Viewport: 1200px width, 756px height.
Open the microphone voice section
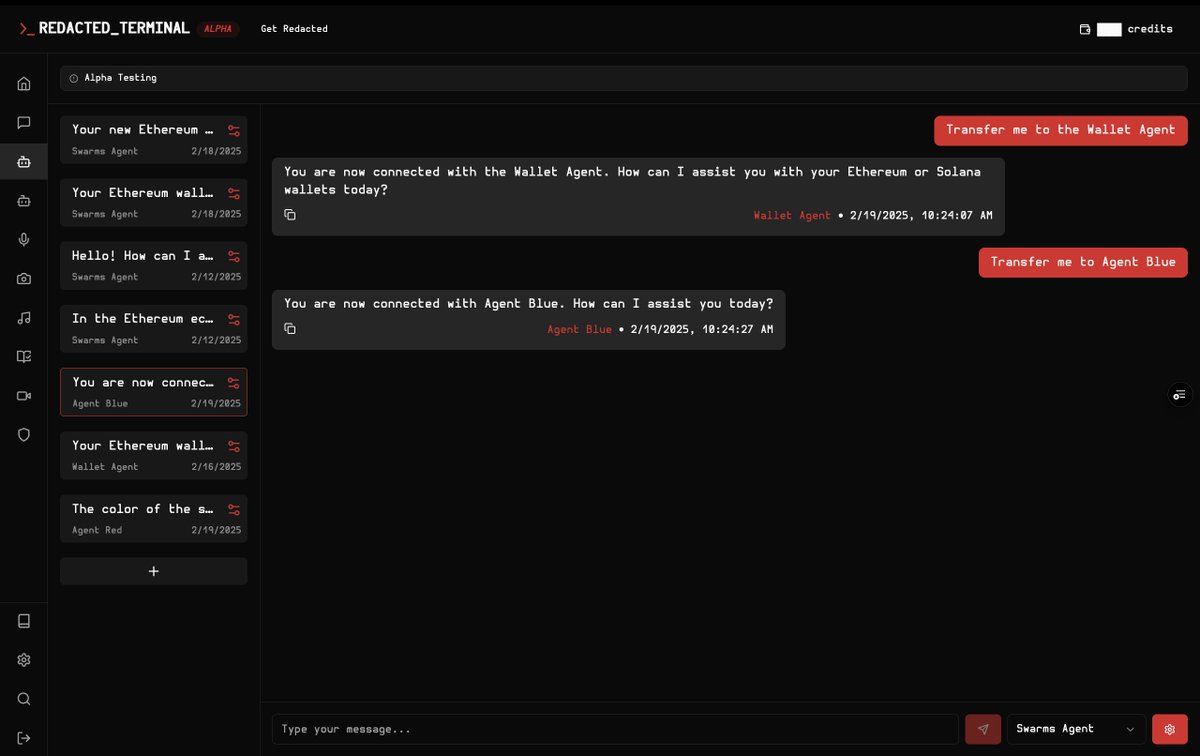(24, 239)
